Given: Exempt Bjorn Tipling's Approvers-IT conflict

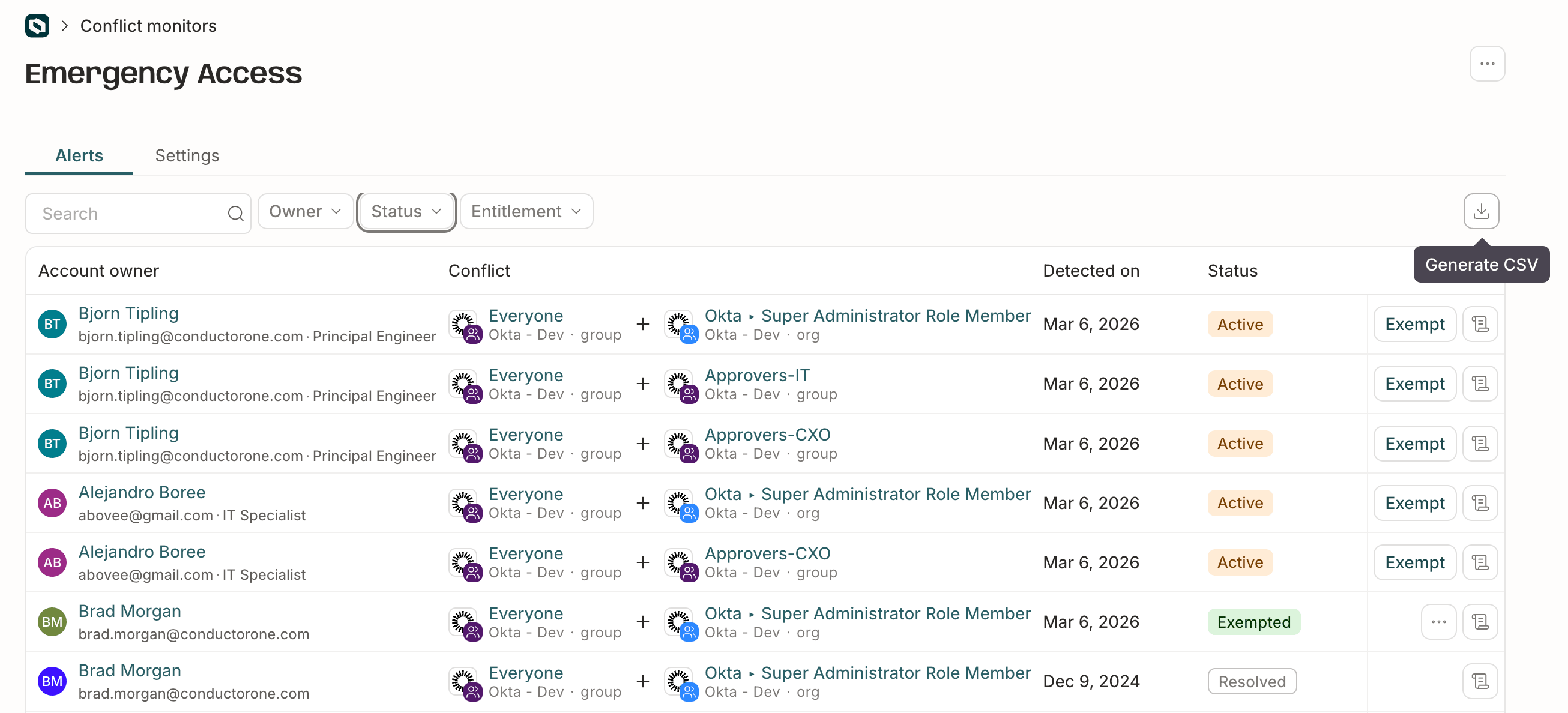Looking at the screenshot, I should pos(1414,384).
